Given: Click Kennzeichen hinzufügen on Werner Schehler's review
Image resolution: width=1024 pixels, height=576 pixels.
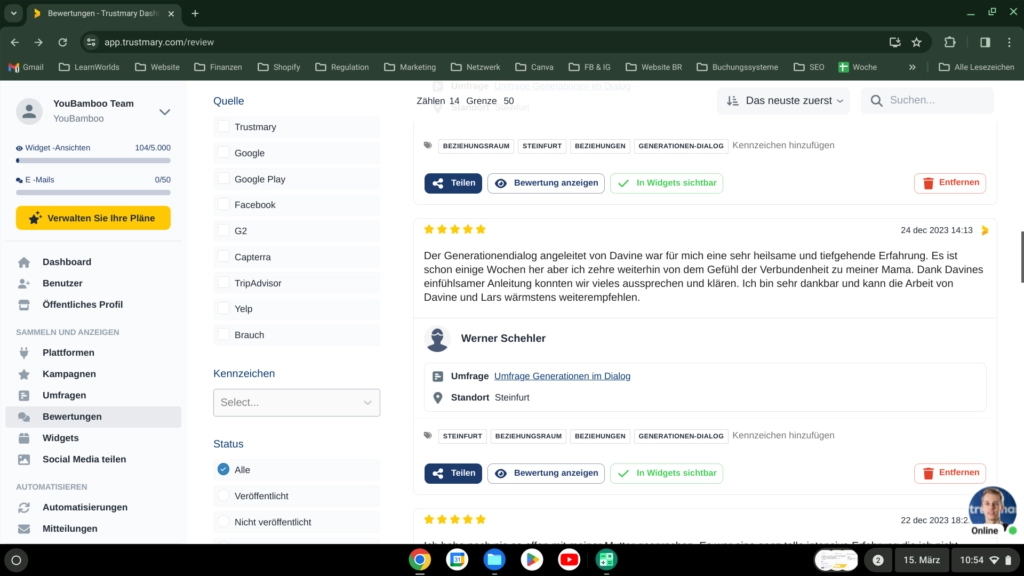Looking at the screenshot, I should click(783, 436).
